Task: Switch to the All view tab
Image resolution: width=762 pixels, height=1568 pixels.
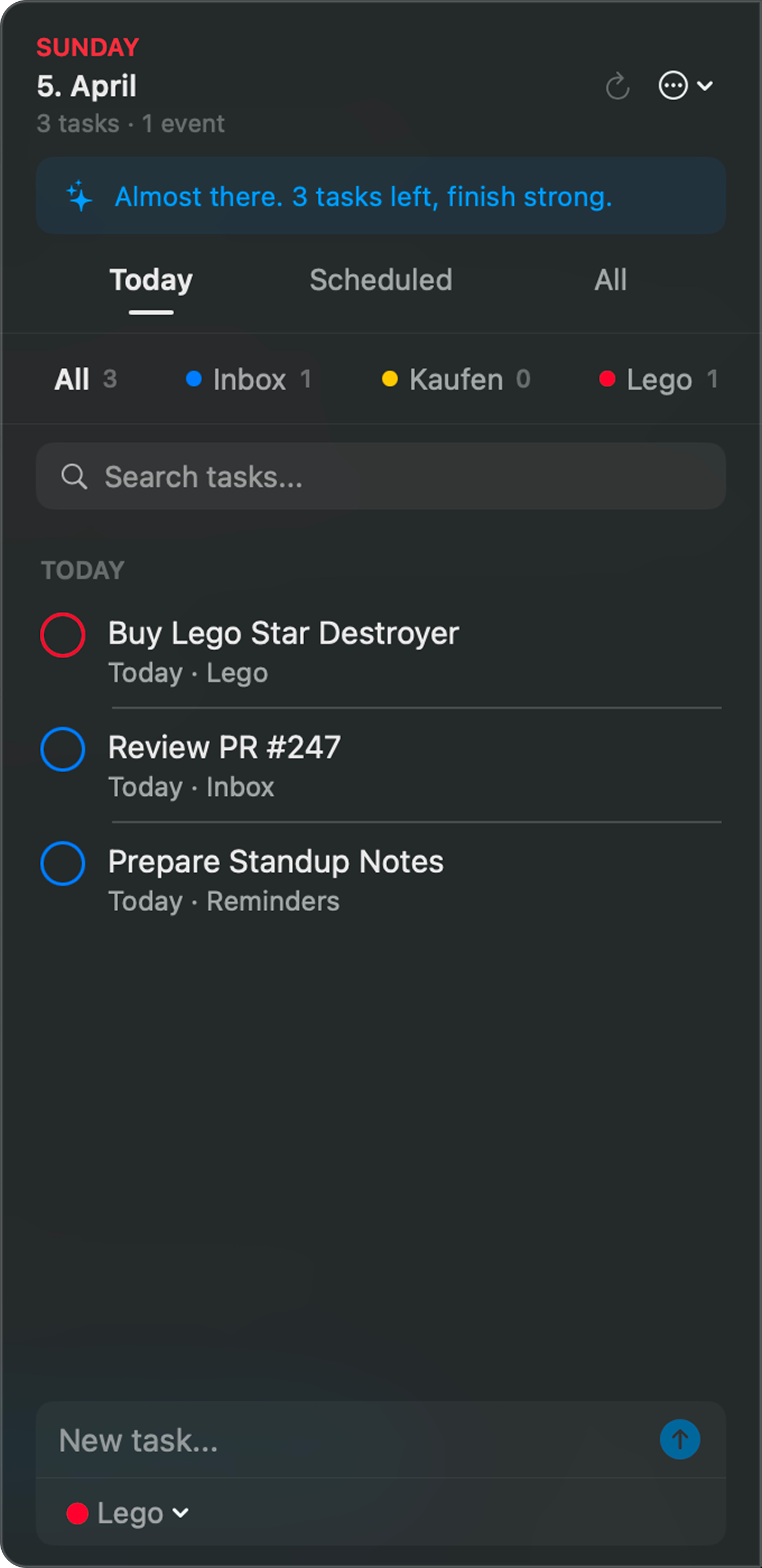Action: 610,280
